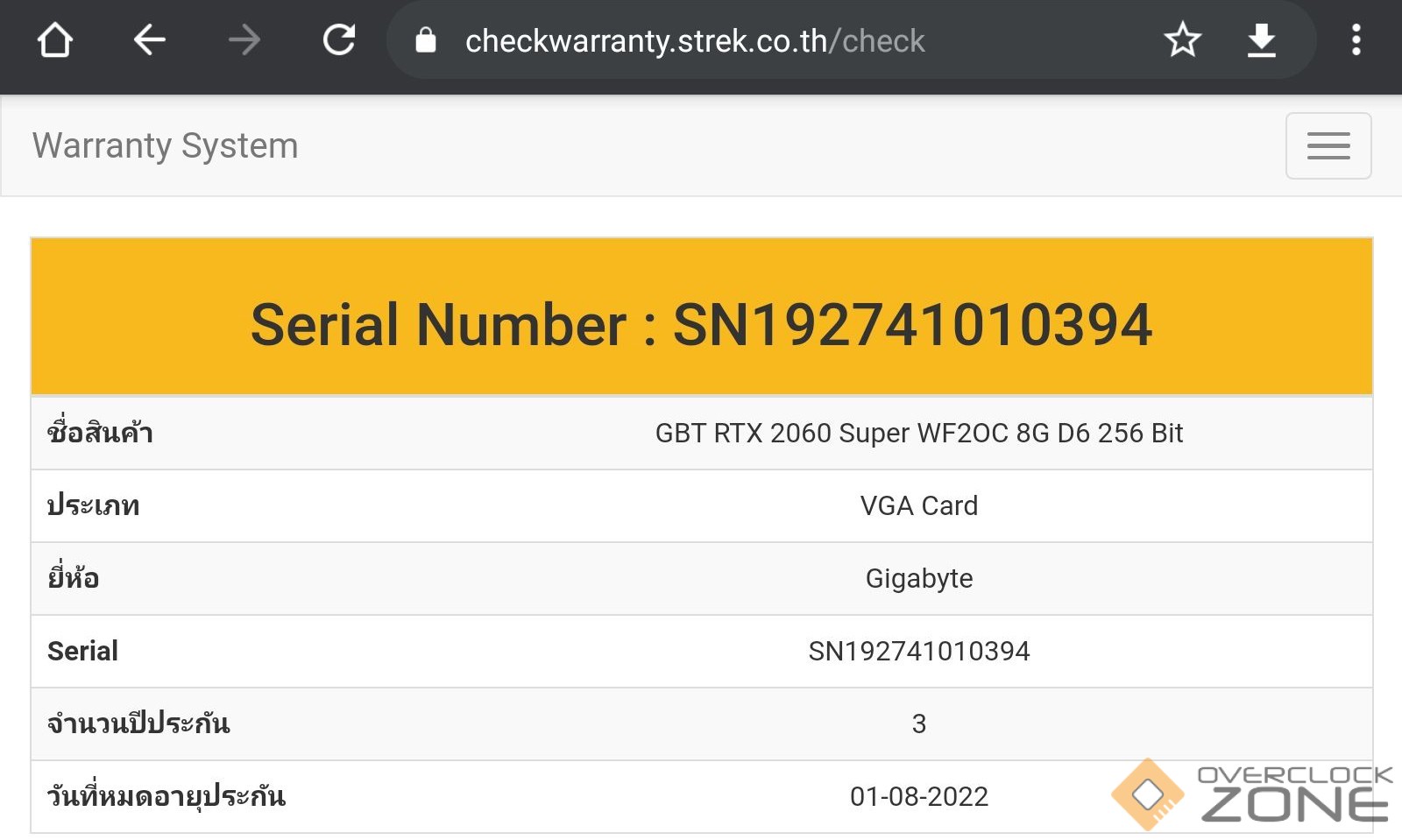1402x840 pixels.
Task: Click the Serial Number heading banner
Action: [x=701, y=325]
